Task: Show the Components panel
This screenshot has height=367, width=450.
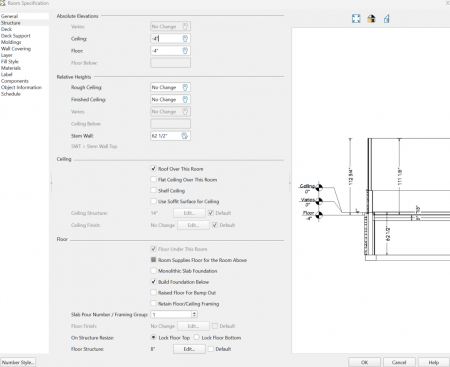Action: pos(15,81)
